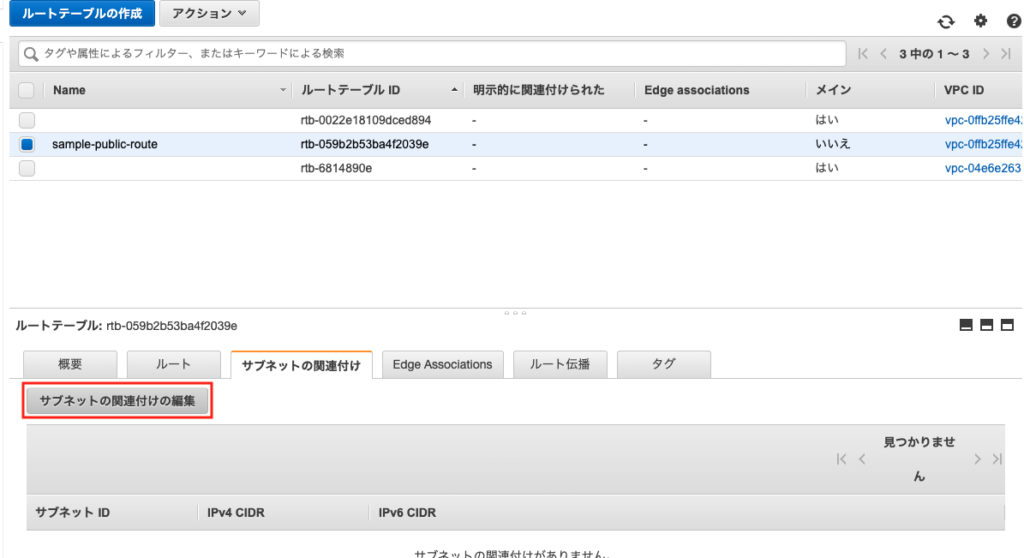Uncheck the sample-public-route row checkbox
1024x558 pixels.
(27, 144)
